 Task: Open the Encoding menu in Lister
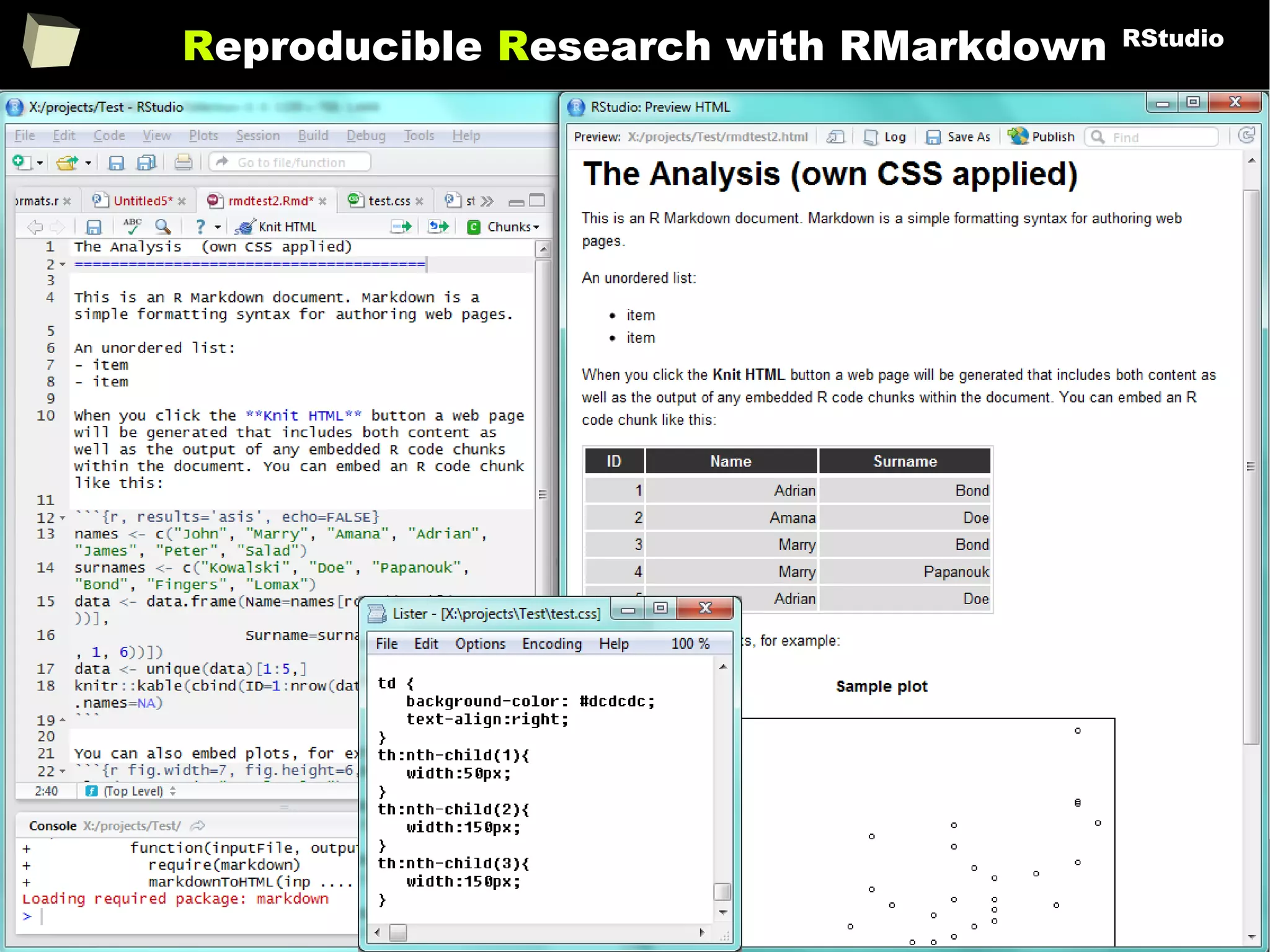[x=552, y=644]
